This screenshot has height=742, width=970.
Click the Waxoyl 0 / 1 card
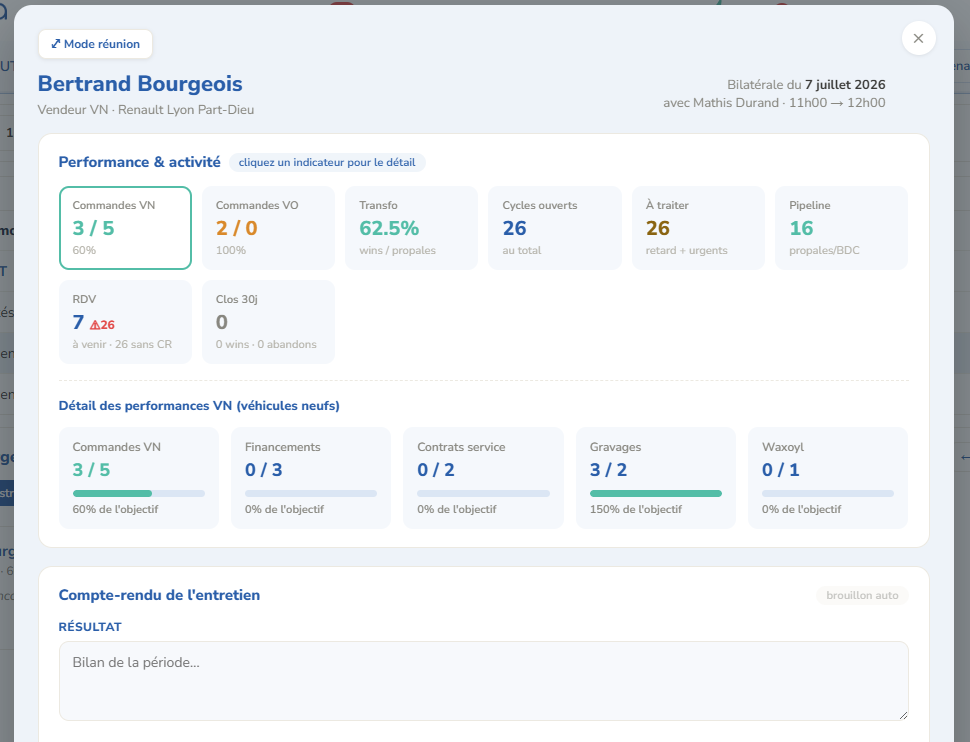(828, 478)
